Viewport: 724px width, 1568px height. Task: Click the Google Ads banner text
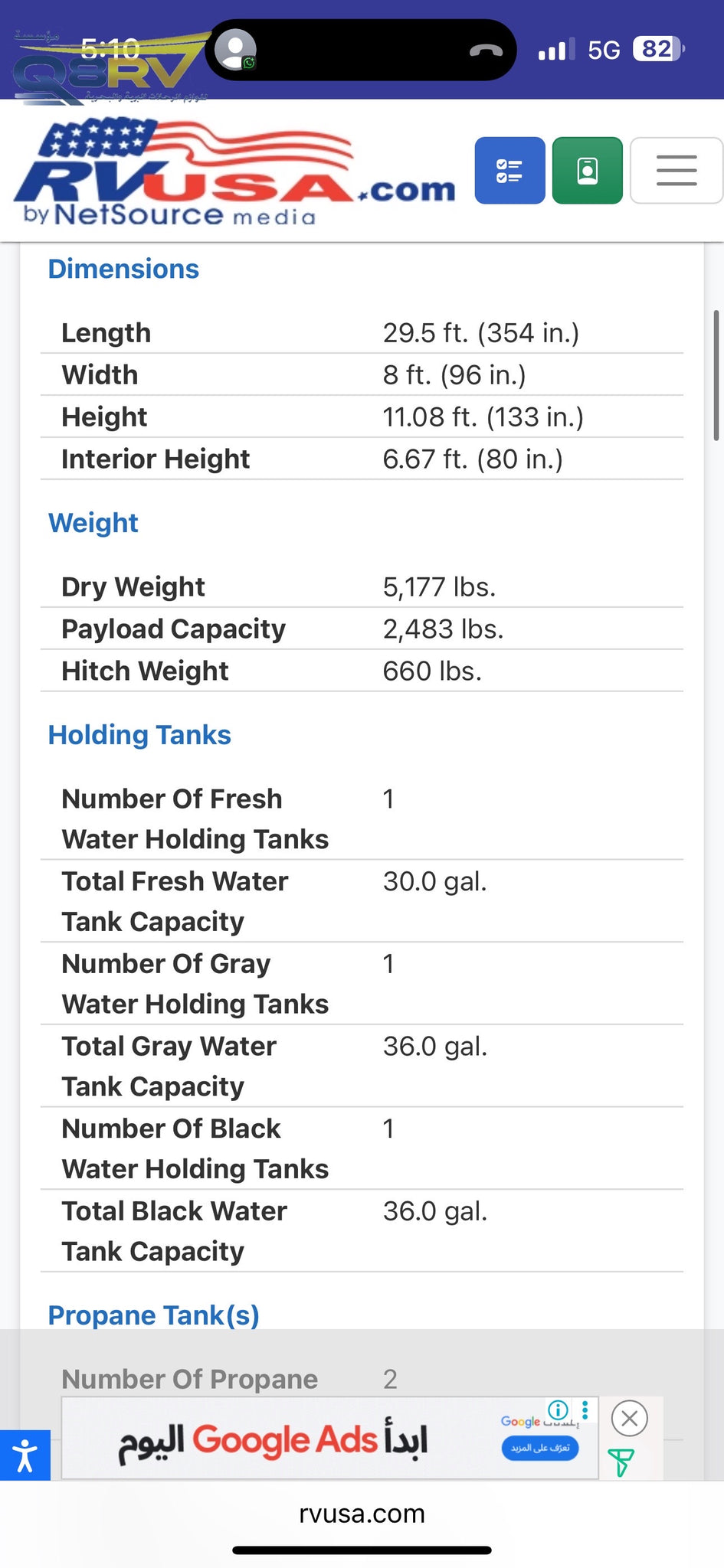tap(273, 1440)
